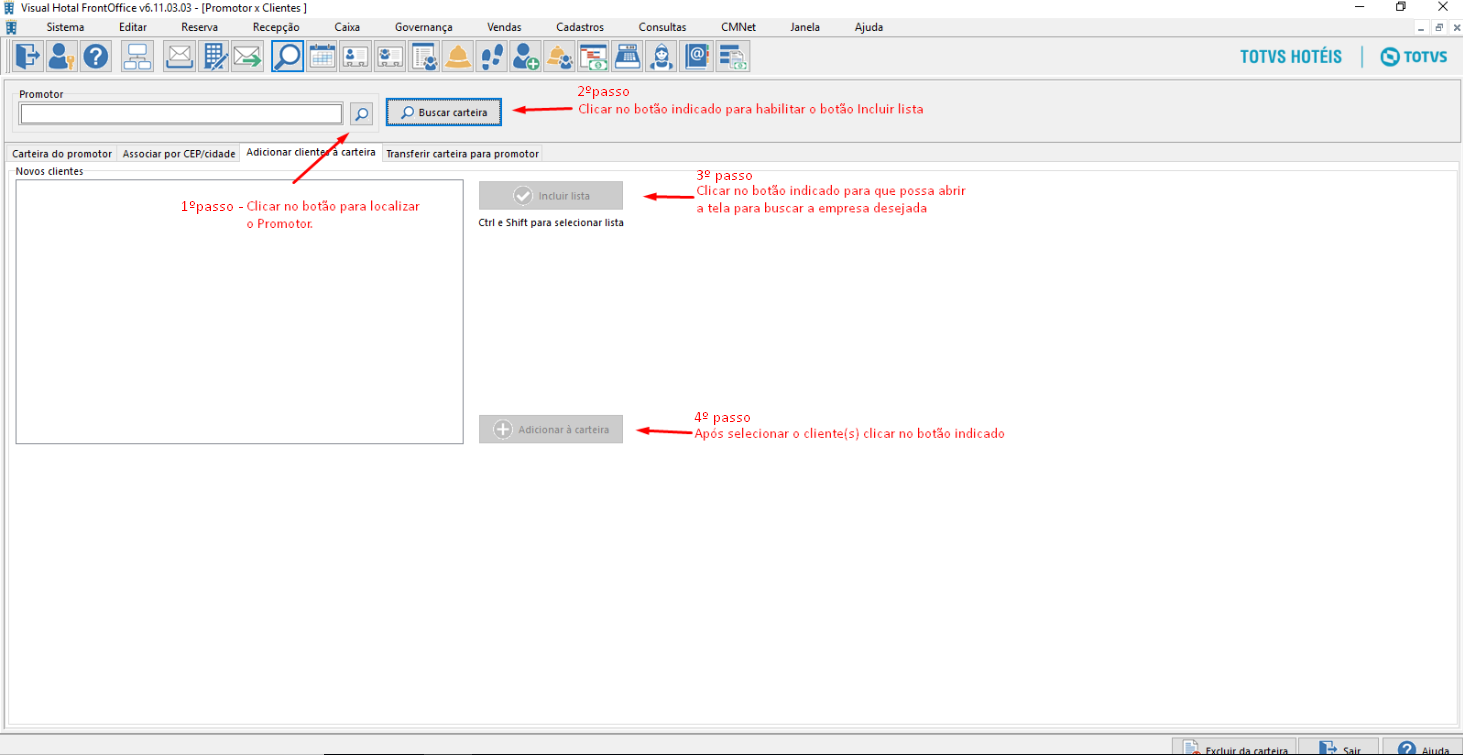Open the Cadastros menu
This screenshot has width=1463, height=755.
[x=579, y=27]
